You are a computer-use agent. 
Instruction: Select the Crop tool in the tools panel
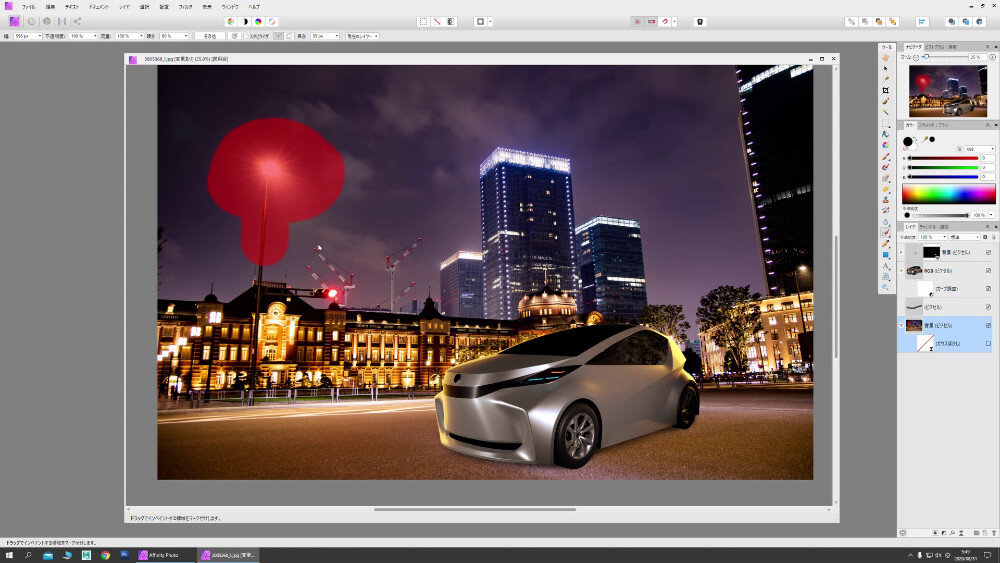886,90
